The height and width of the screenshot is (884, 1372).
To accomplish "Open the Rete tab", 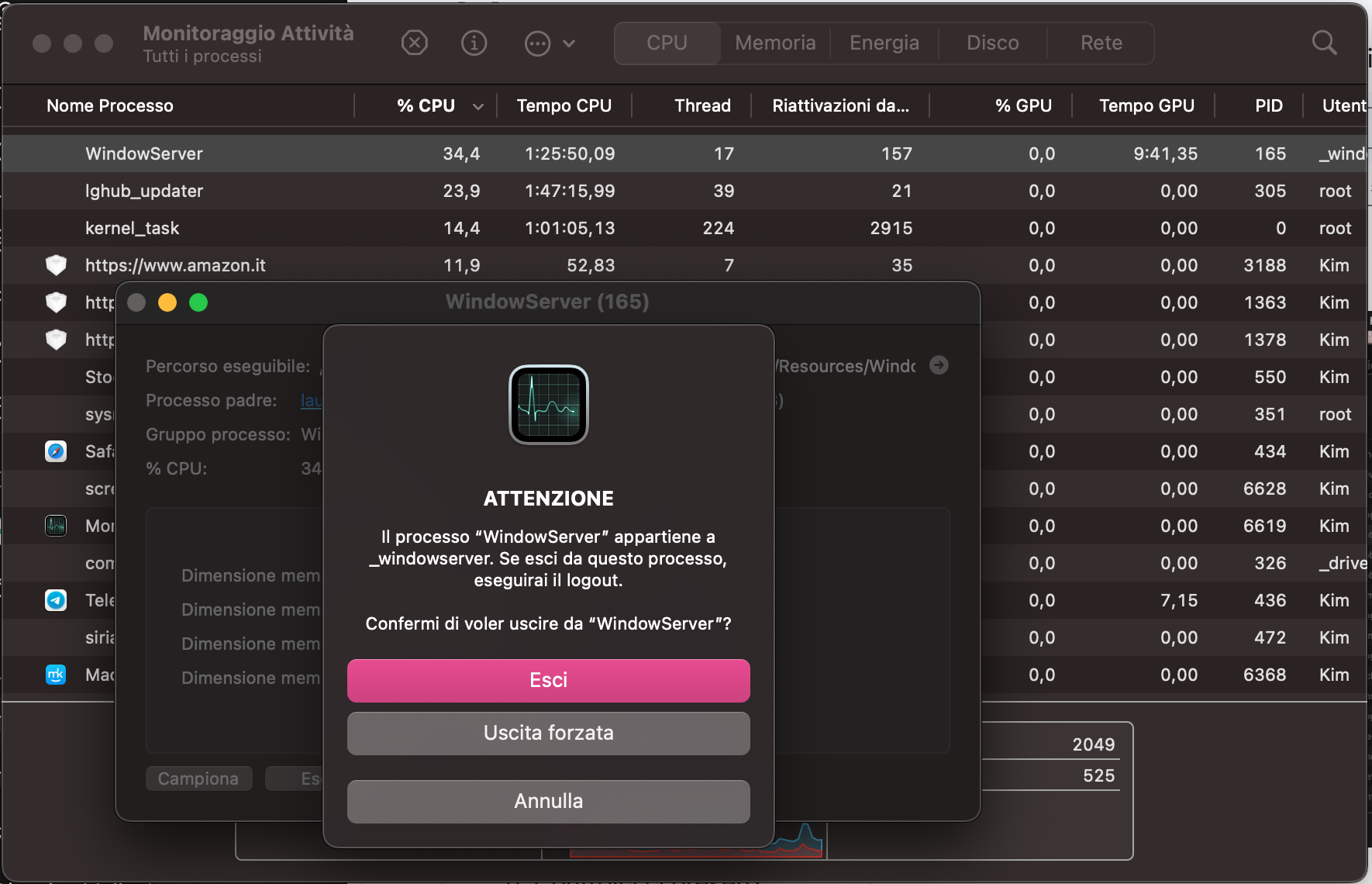I will (x=1100, y=43).
